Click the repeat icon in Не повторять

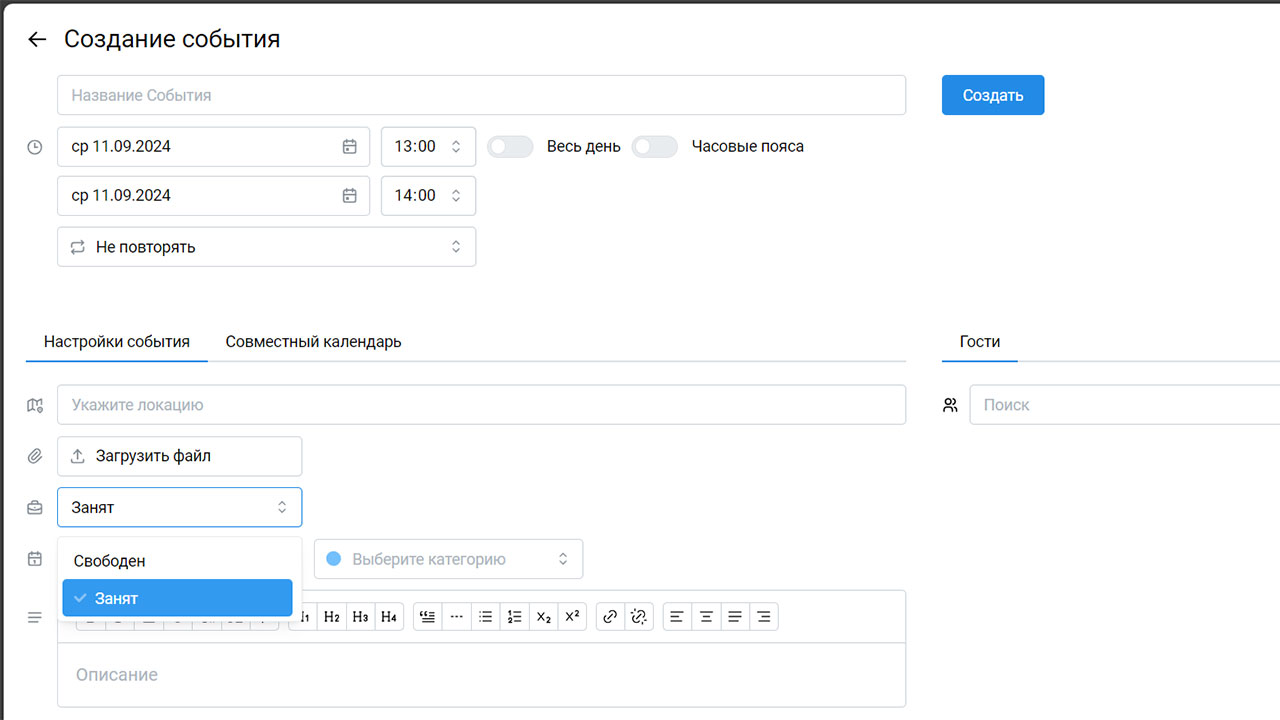tap(78, 247)
